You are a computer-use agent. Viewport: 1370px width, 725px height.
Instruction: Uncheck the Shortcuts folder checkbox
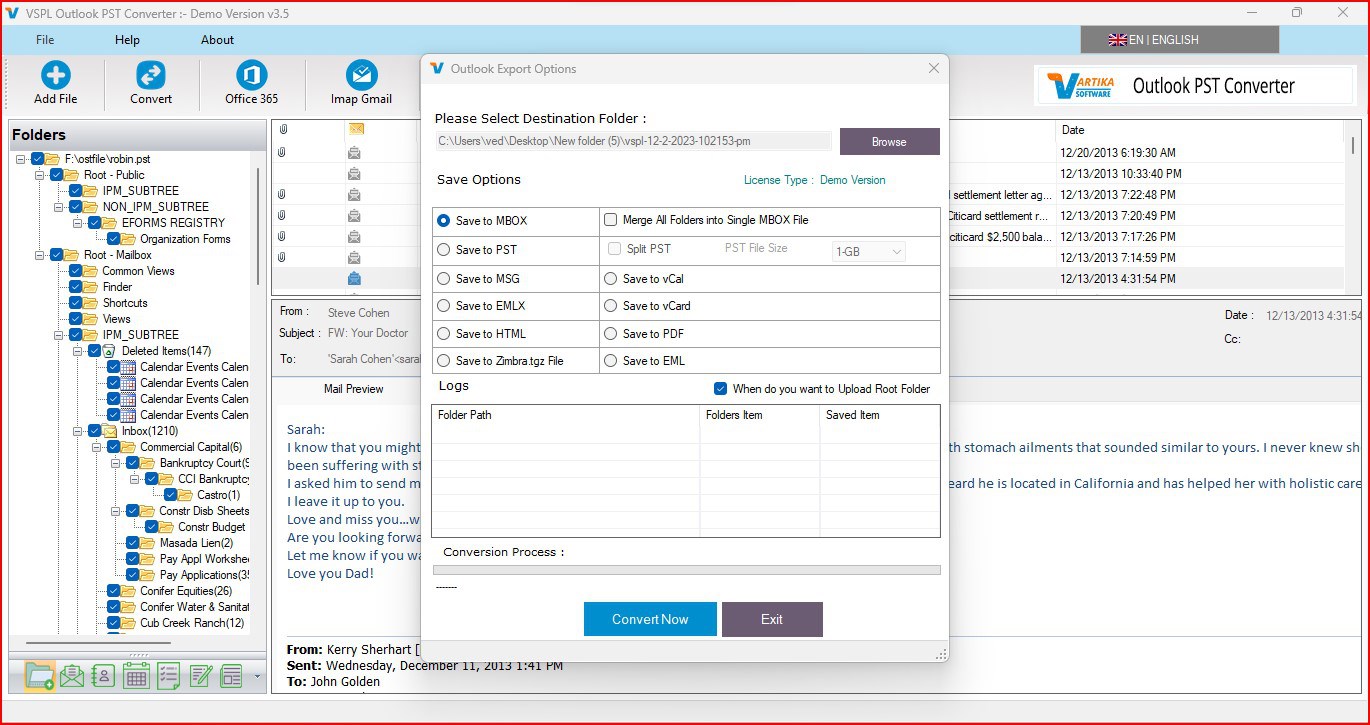click(x=76, y=303)
